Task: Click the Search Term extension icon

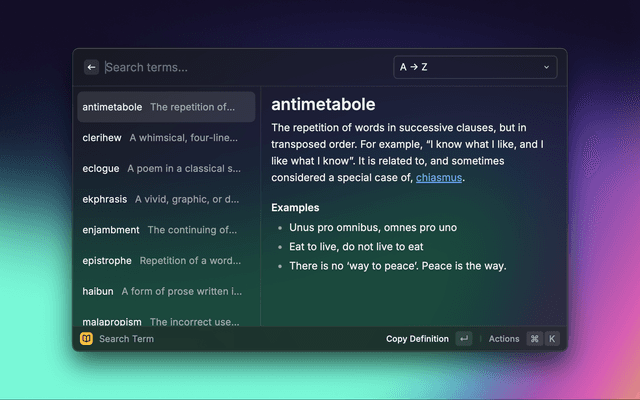Action: click(87, 339)
